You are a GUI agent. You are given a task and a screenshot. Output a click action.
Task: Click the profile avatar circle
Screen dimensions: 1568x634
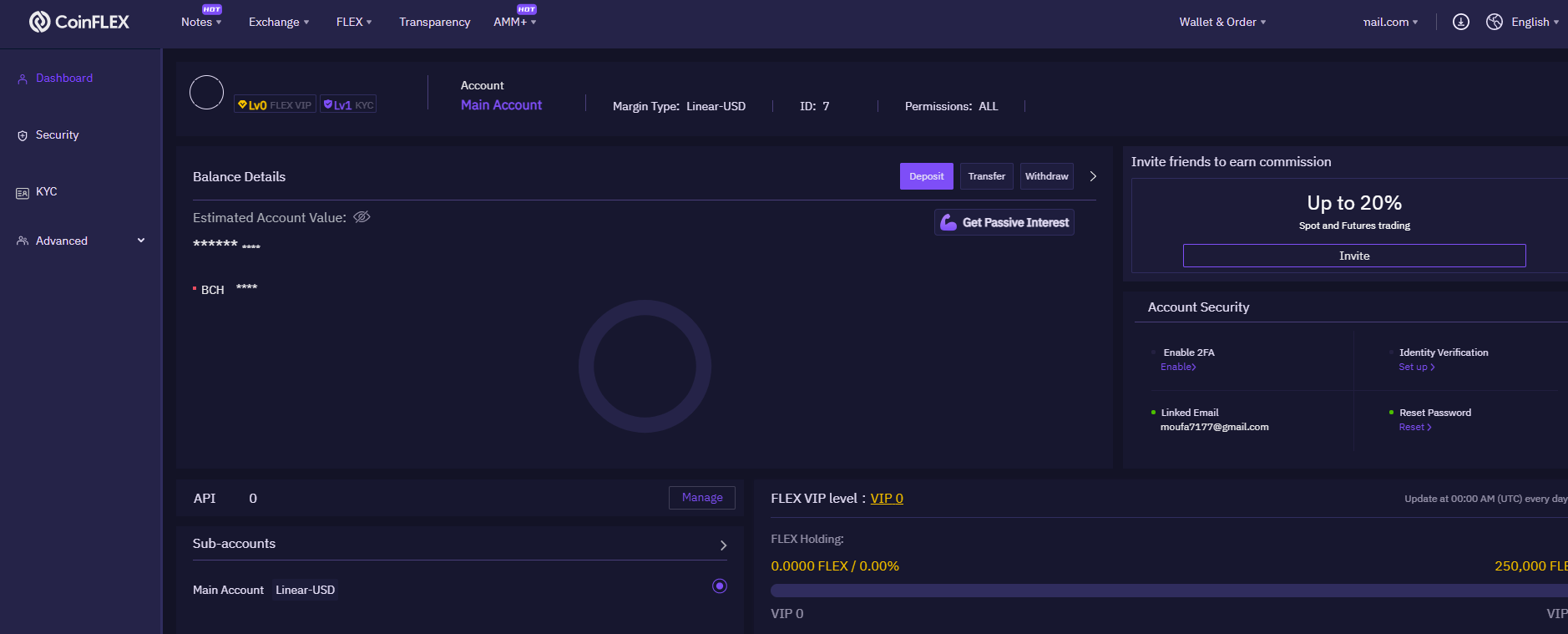click(206, 92)
